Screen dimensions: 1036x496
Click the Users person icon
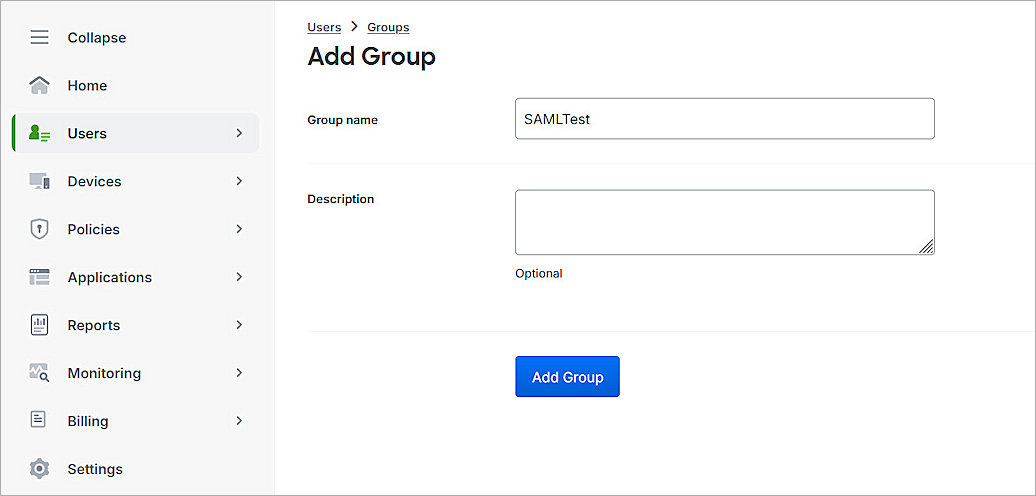39,133
